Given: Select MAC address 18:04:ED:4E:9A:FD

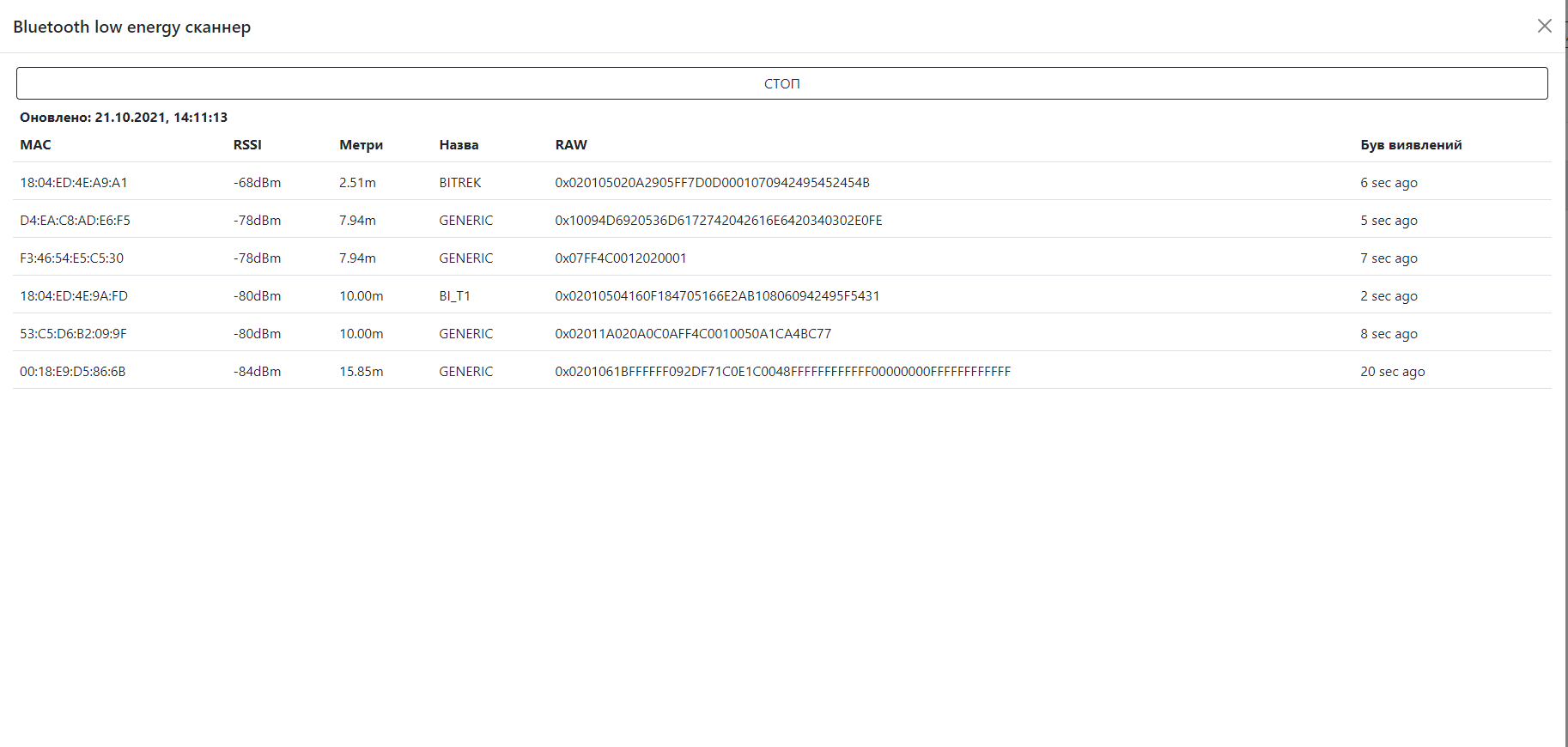Looking at the screenshot, I should point(74,295).
